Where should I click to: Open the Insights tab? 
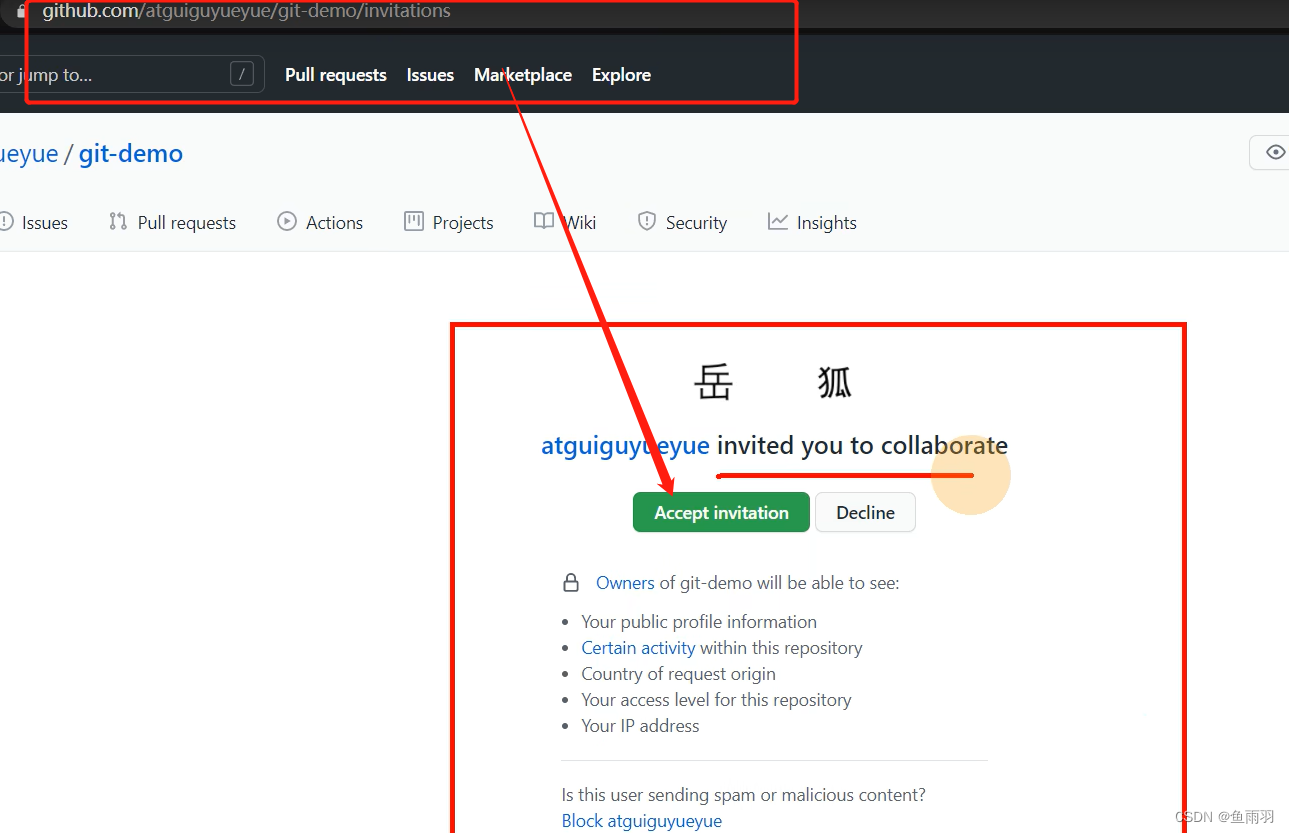[x=812, y=222]
